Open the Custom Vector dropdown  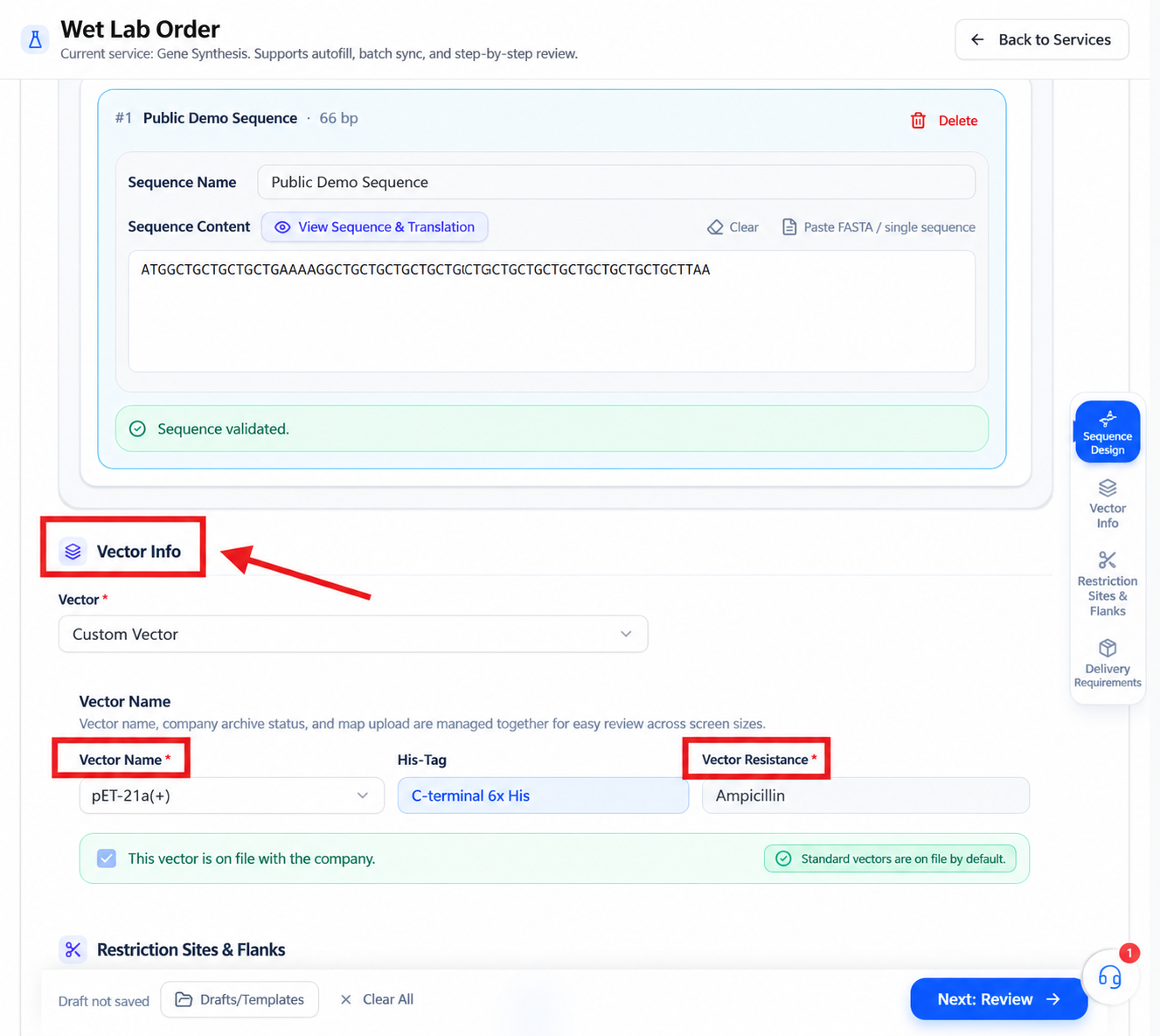pos(353,634)
